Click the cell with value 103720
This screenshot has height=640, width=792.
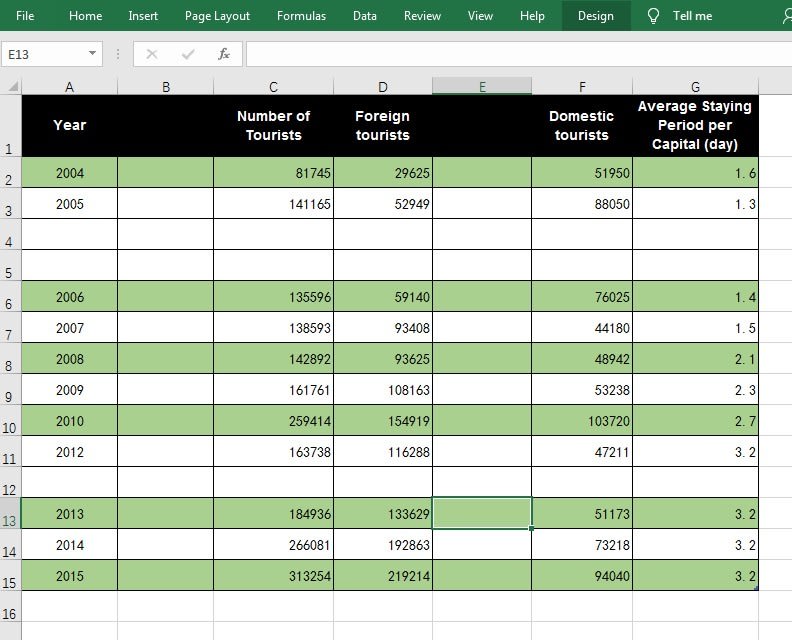tap(582, 420)
